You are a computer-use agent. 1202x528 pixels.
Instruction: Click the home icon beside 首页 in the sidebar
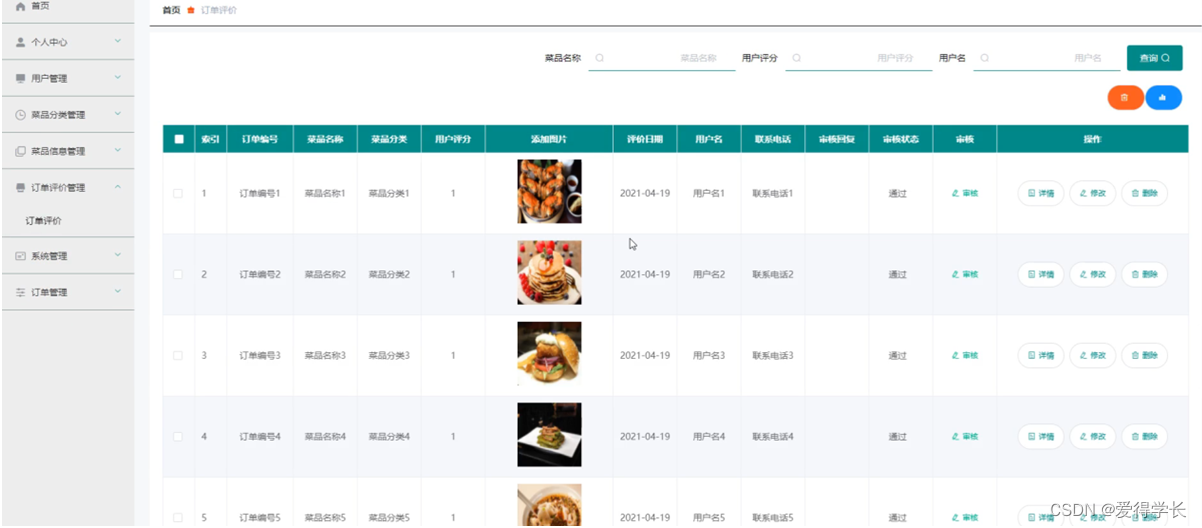[x=21, y=6]
